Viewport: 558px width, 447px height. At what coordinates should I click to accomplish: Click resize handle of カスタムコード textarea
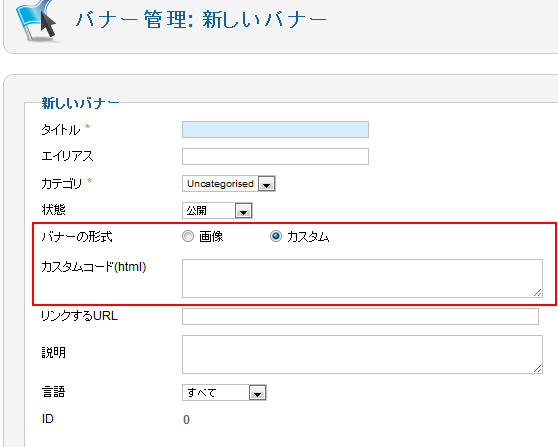pos(538,293)
